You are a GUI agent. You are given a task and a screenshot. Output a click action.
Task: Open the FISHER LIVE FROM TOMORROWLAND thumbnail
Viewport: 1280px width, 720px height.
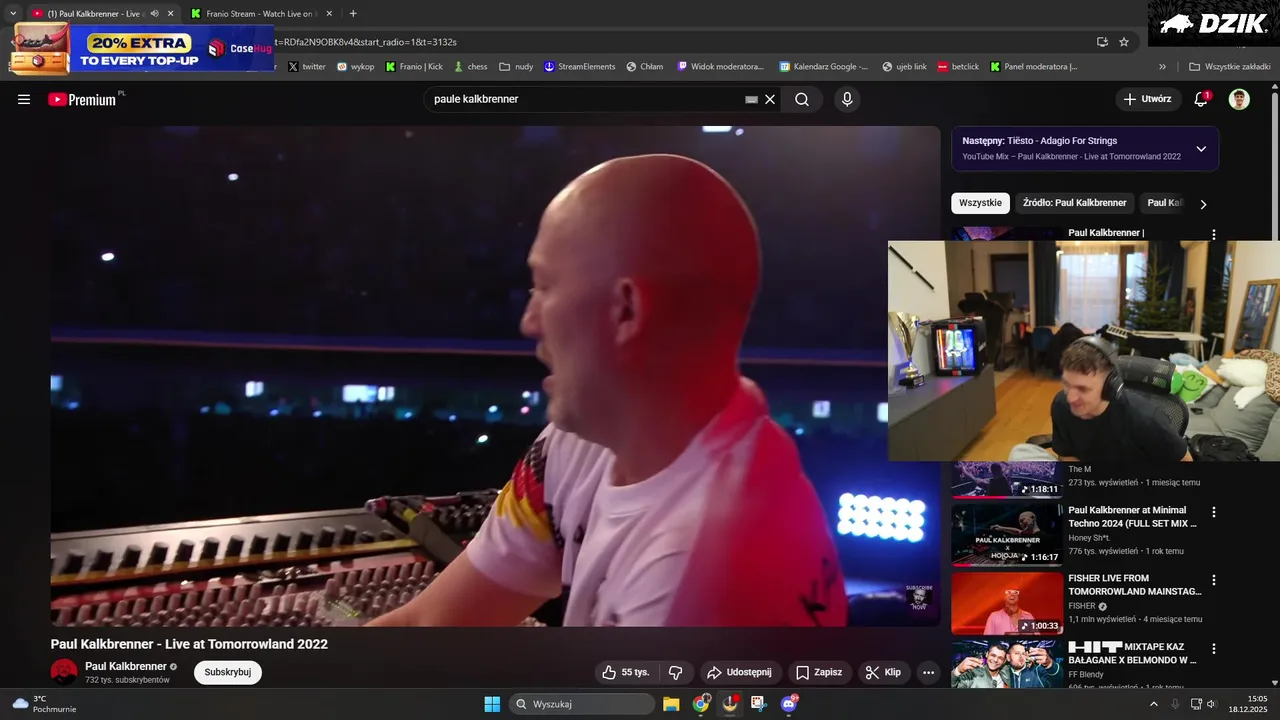point(1007,603)
